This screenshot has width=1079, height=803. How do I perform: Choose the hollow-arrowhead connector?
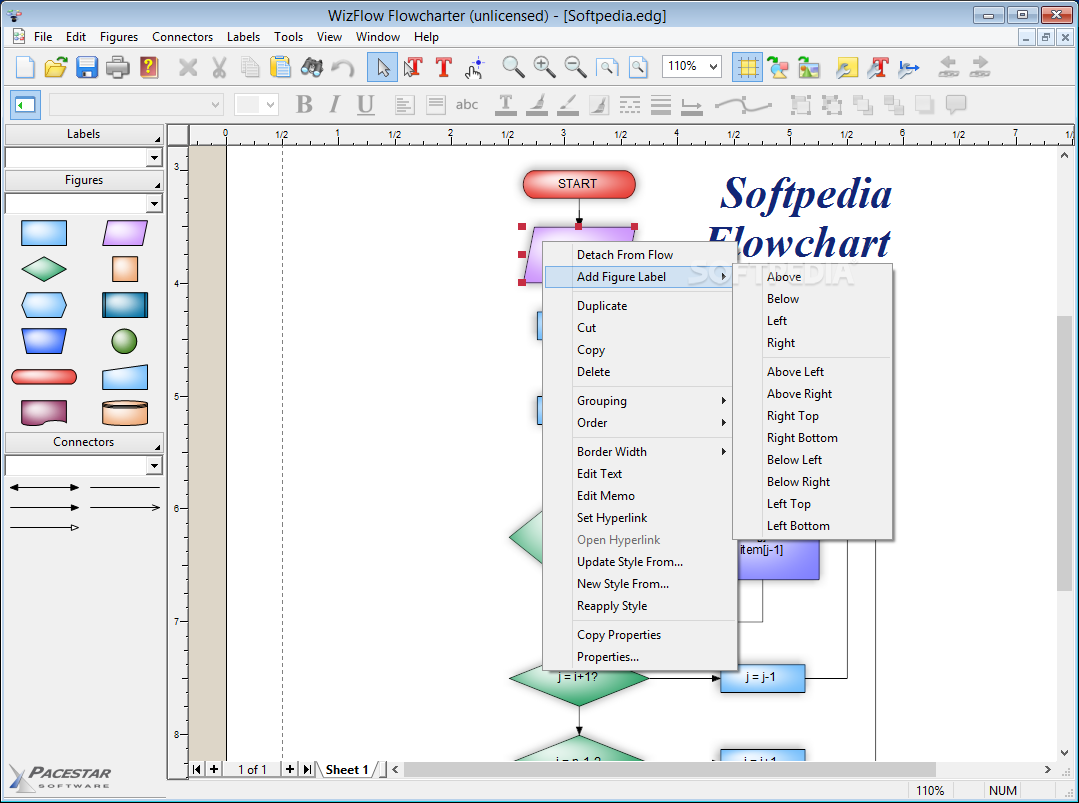pyautogui.click(x=44, y=528)
